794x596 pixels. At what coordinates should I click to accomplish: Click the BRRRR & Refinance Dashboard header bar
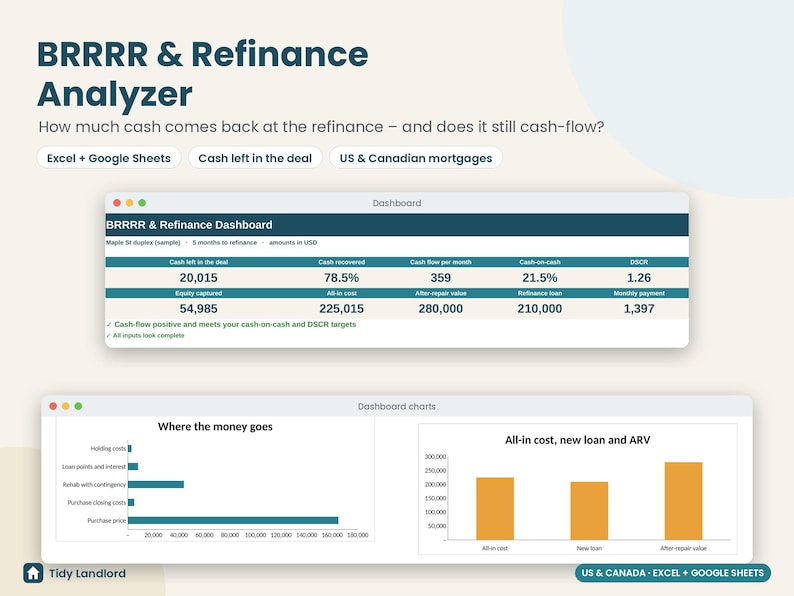pos(397,225)
